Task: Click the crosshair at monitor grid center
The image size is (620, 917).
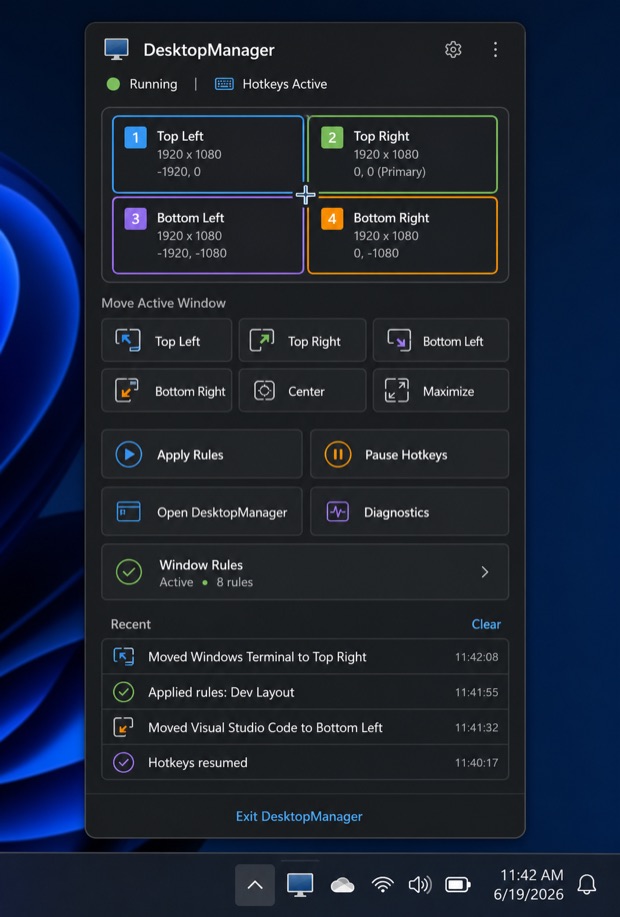Action: pos(305,195)
